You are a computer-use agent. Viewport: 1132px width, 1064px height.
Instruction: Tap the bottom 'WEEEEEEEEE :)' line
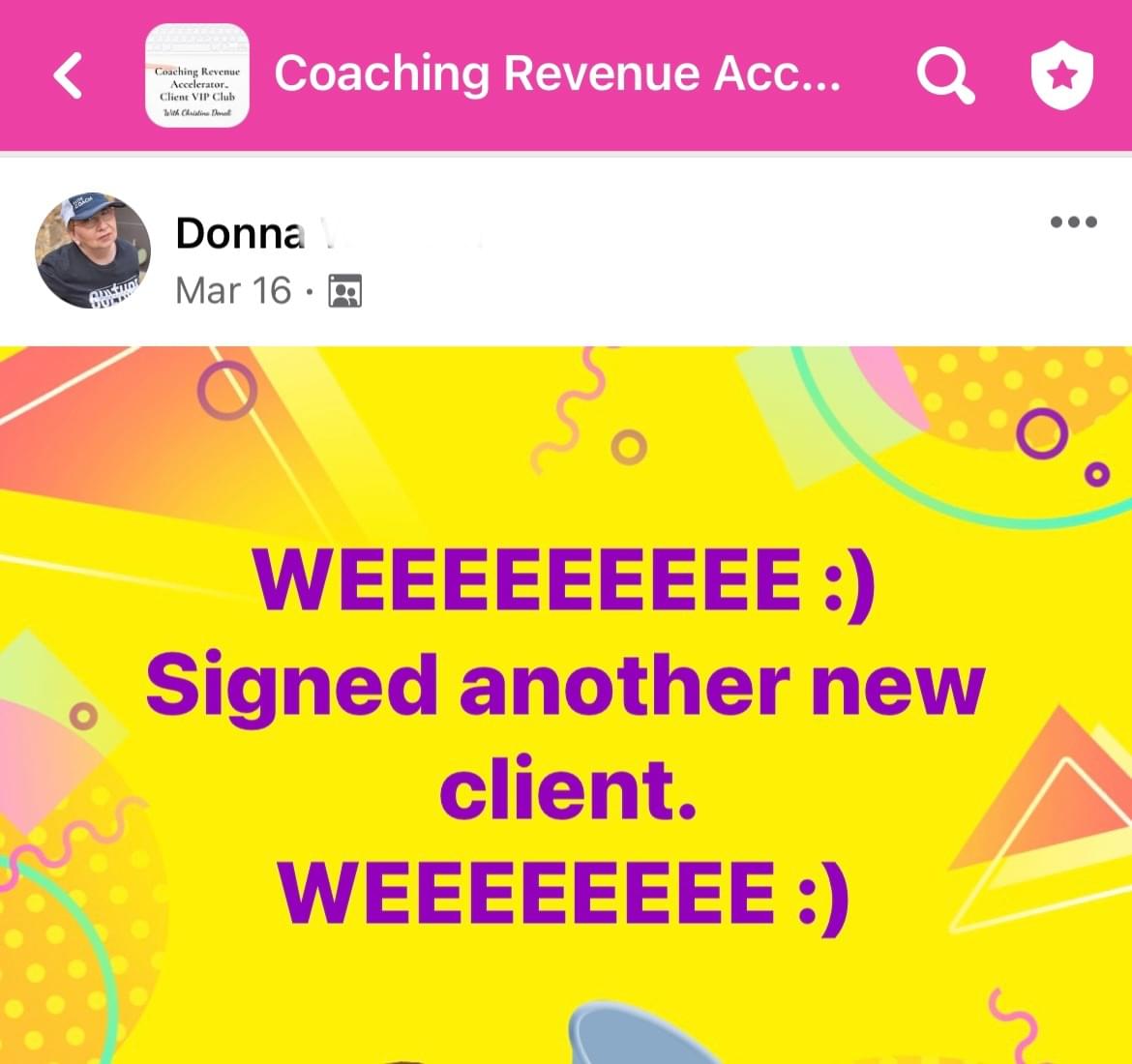tap(564, 896)
